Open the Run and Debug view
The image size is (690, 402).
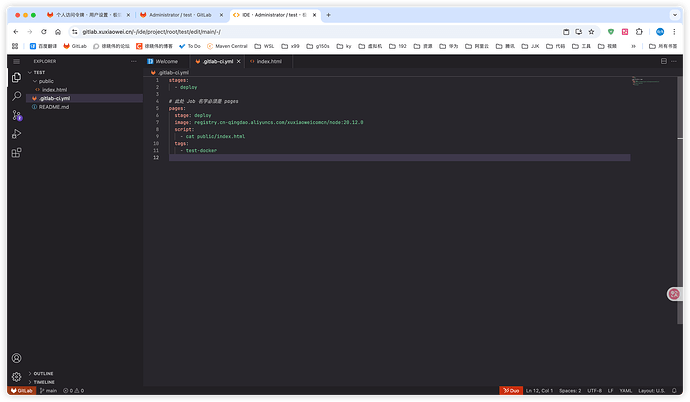pos(16,134)
